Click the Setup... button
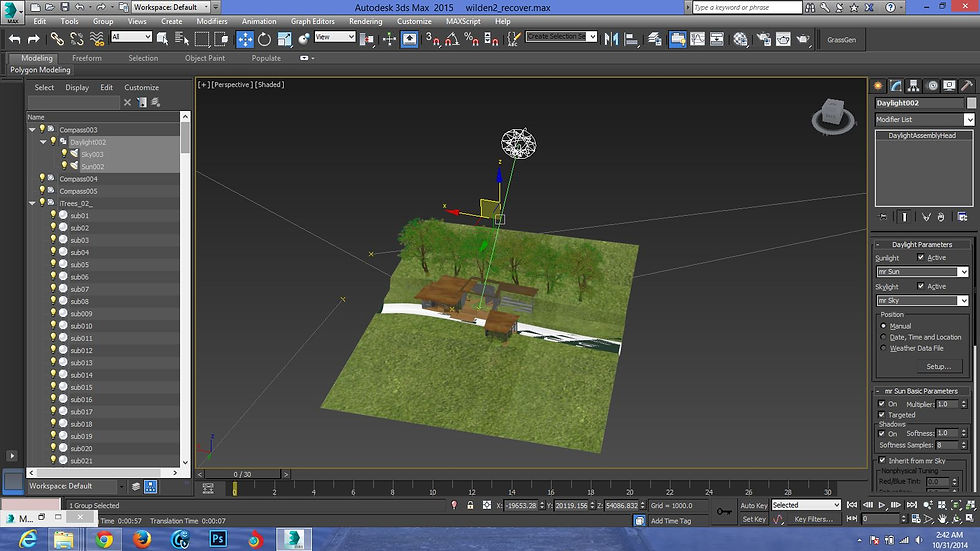The width and height of the screenshot is (980, 551). [x=937, y=367]
